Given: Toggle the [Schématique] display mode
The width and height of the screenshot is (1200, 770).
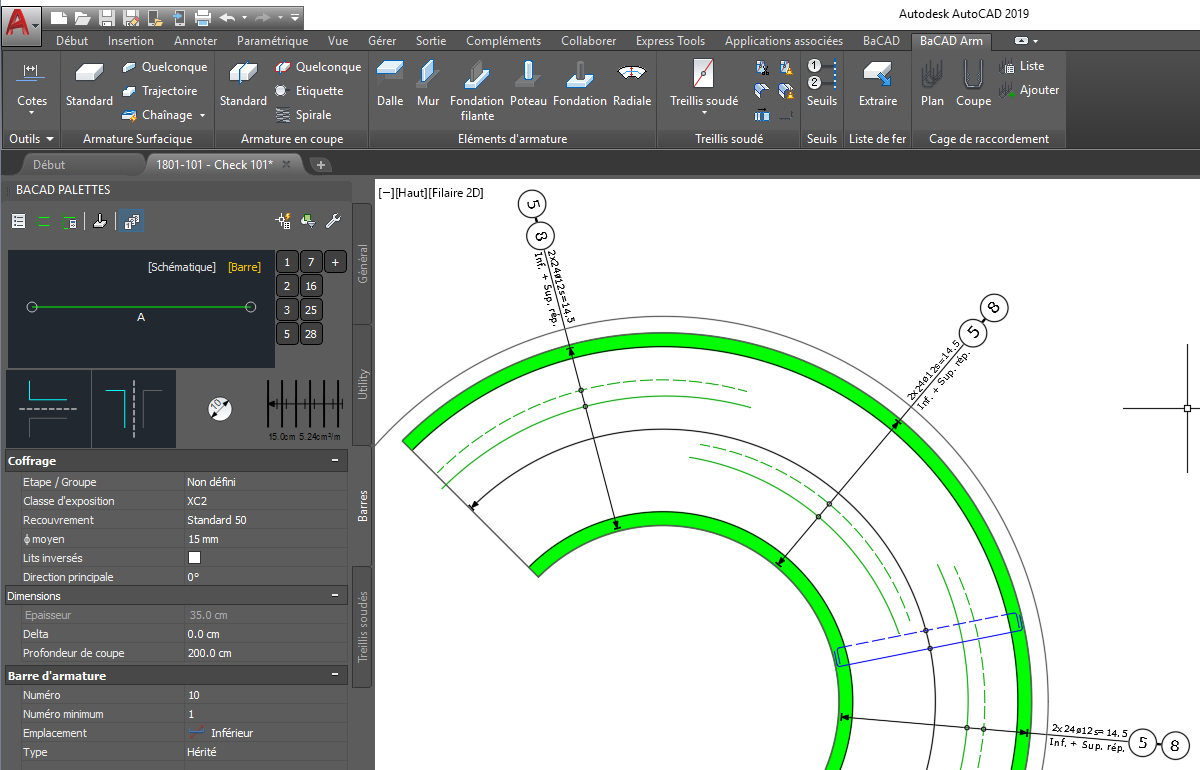Looking at the screenshot, I should point(182,267).
